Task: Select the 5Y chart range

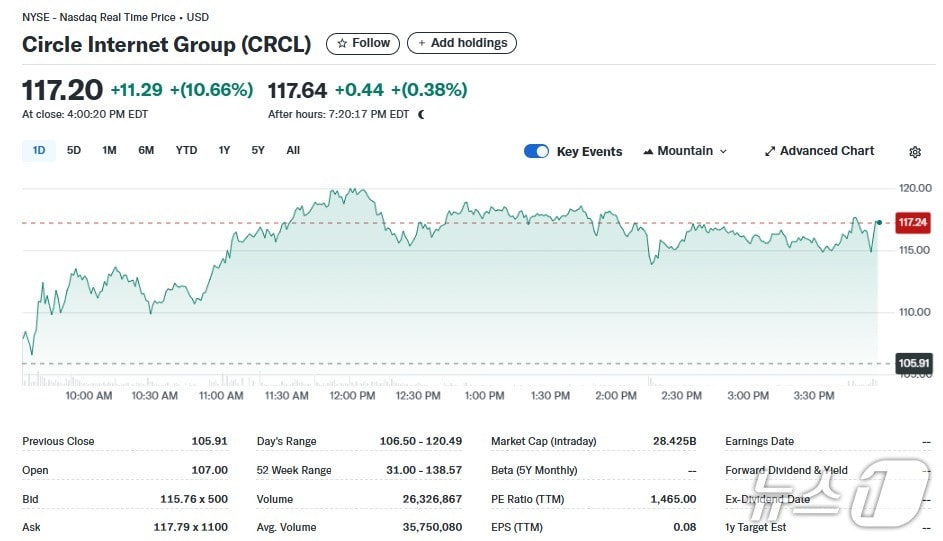Action: (258, 150)
